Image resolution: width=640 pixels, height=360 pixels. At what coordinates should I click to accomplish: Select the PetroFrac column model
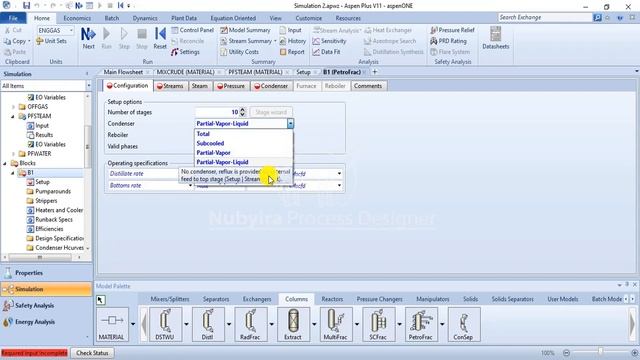pyautogui.click(x=420, y=324)
